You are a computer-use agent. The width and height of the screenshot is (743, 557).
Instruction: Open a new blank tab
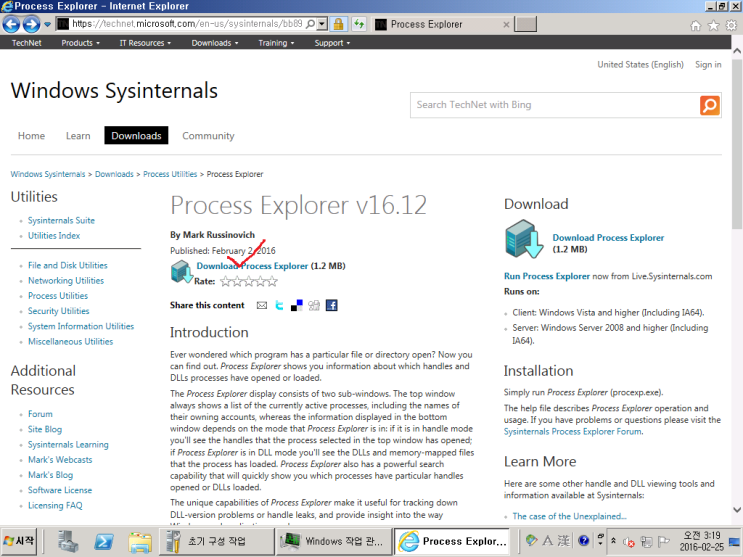click(526, 24)
